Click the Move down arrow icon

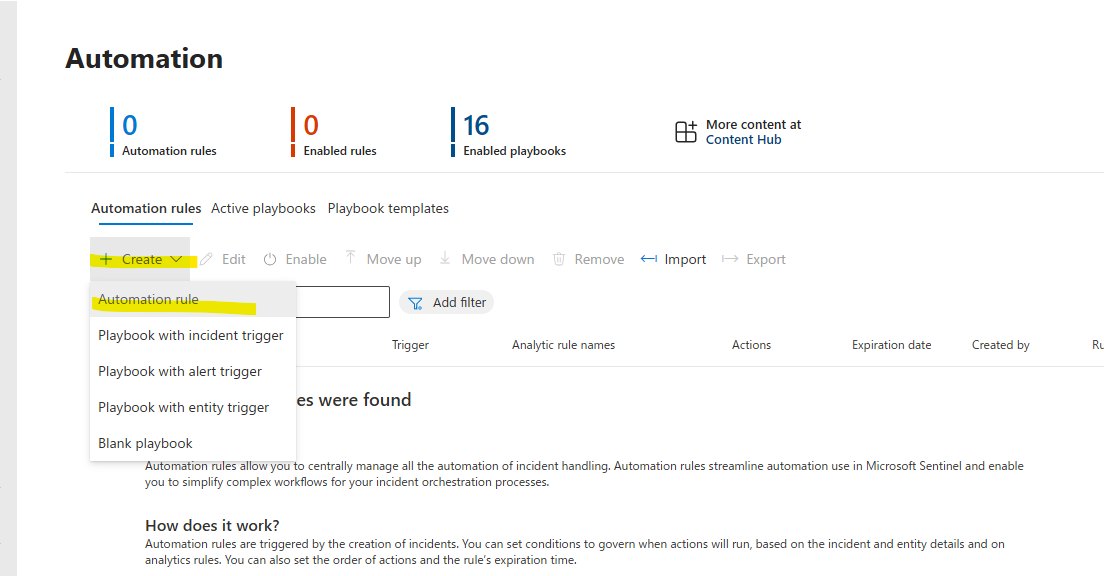pos(445,259)
